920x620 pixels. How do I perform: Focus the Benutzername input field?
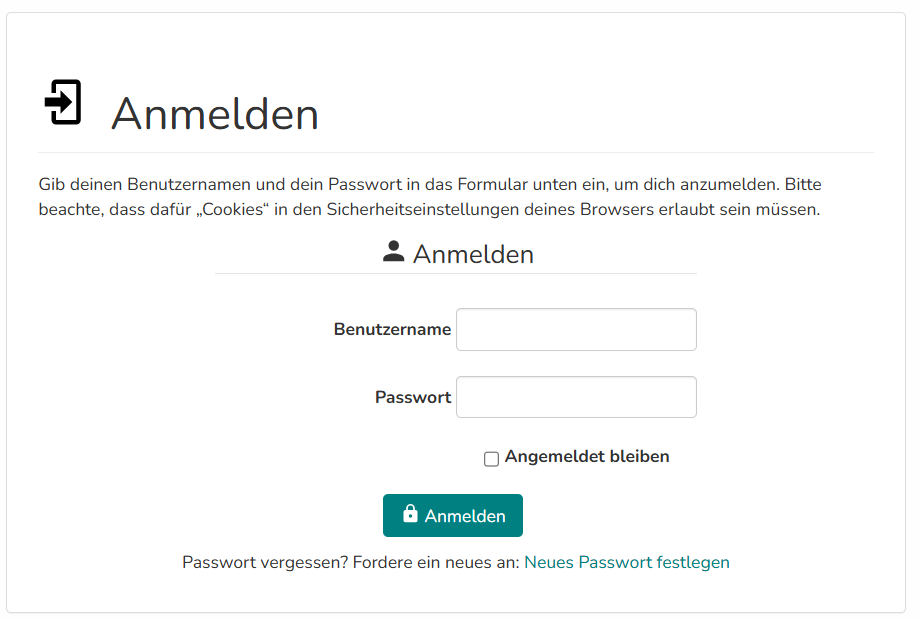tap(576, 330)
